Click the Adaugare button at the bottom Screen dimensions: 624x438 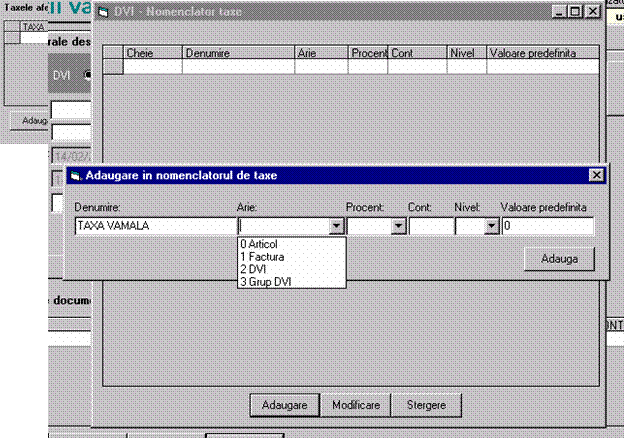click(284, 405)
